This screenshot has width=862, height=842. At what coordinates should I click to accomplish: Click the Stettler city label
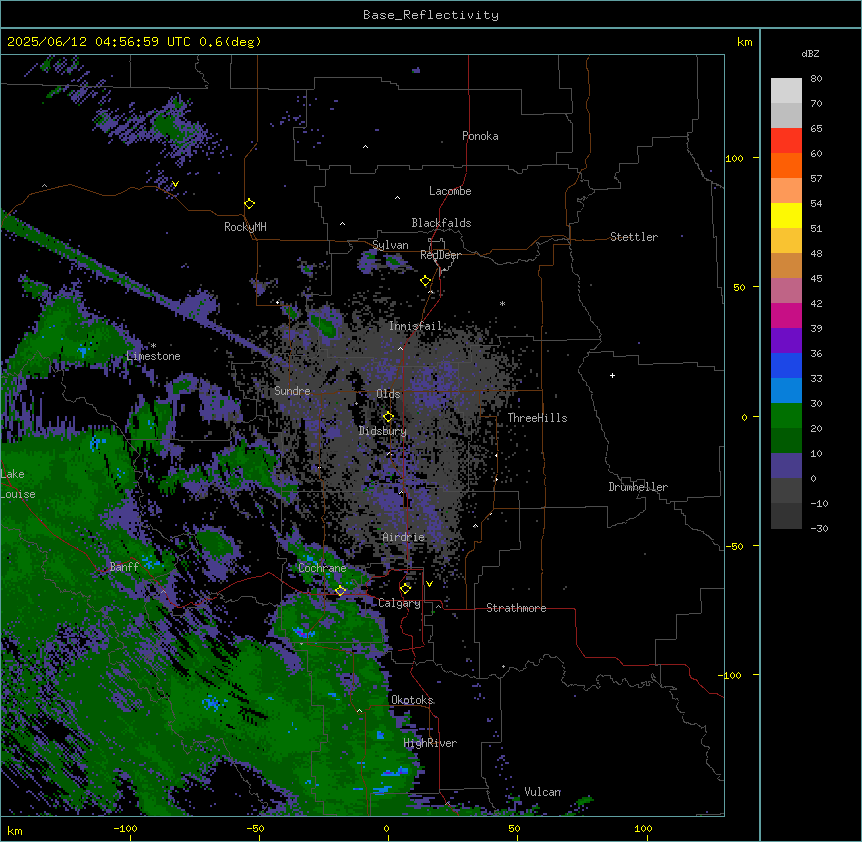[x=634, y=237]
